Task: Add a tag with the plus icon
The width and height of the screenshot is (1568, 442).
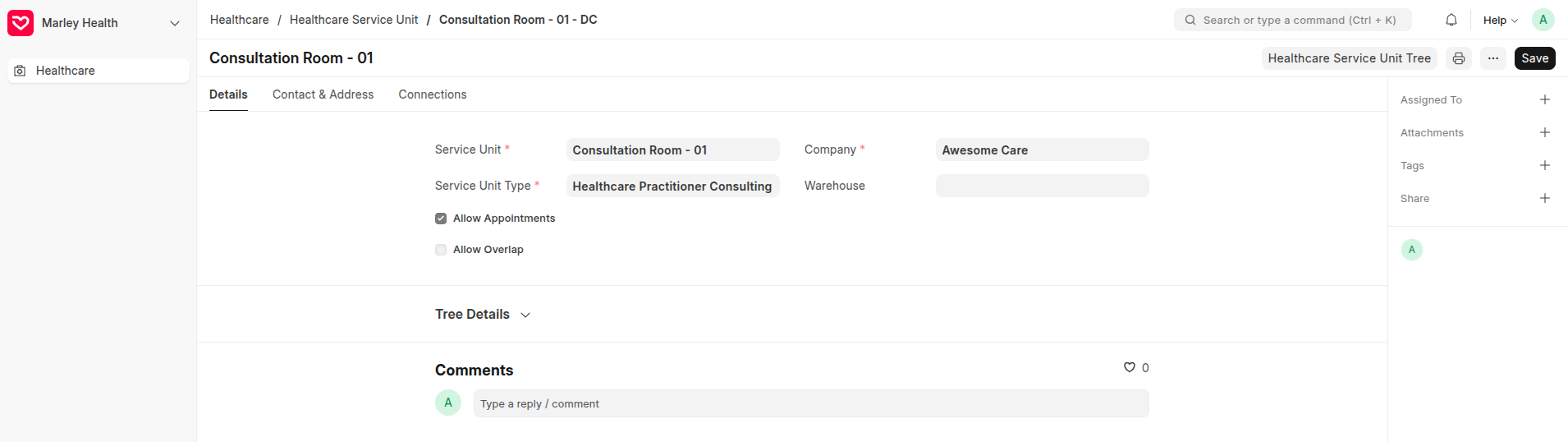Action: click(x=1545, y=165)
